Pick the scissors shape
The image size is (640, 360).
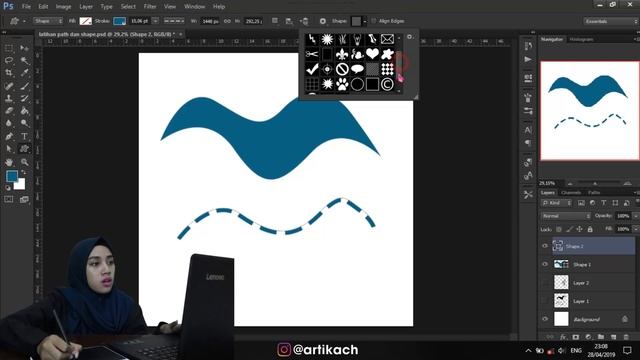pyautogui.click(x=312, y=54)
